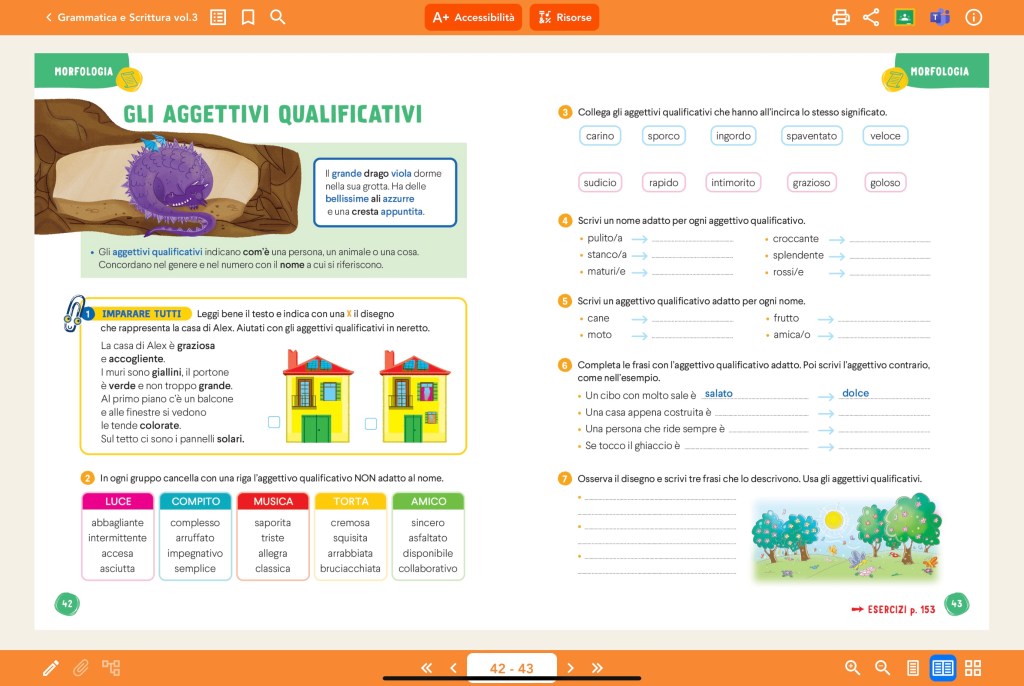The image size is (1024, 686).
Task: Print the current pages
Action: pos(841,17)
